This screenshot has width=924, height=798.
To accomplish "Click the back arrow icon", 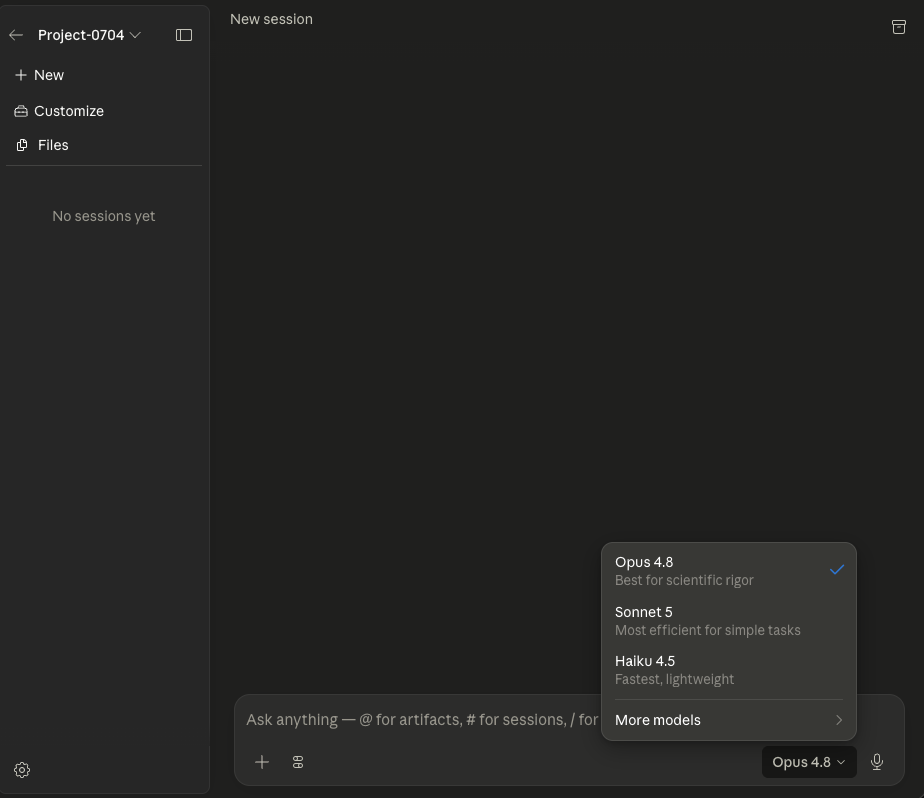I will pyautogui.click(x=16, y=35).
